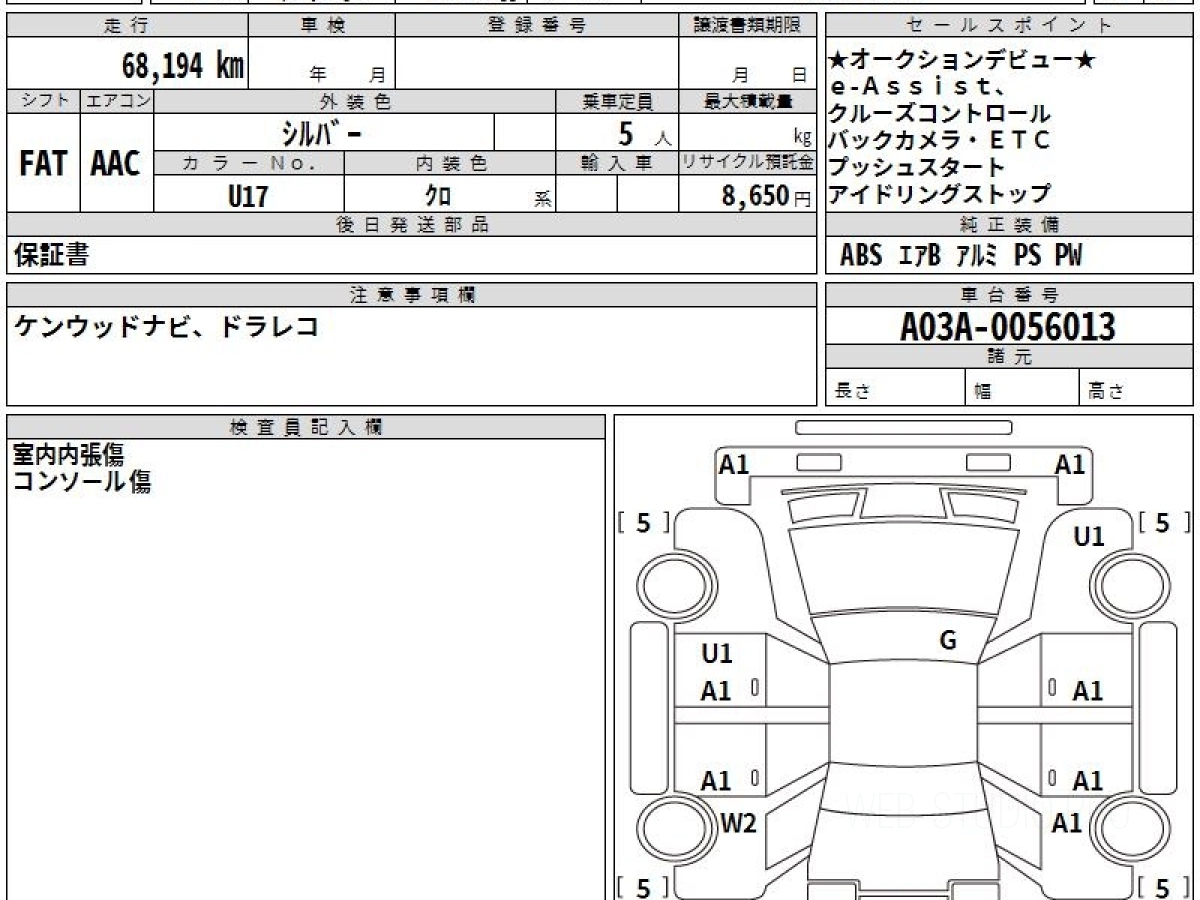The image size is (1200, 900).
Task: Click the 検査員記入欄 header
Action: click(306, 426)
